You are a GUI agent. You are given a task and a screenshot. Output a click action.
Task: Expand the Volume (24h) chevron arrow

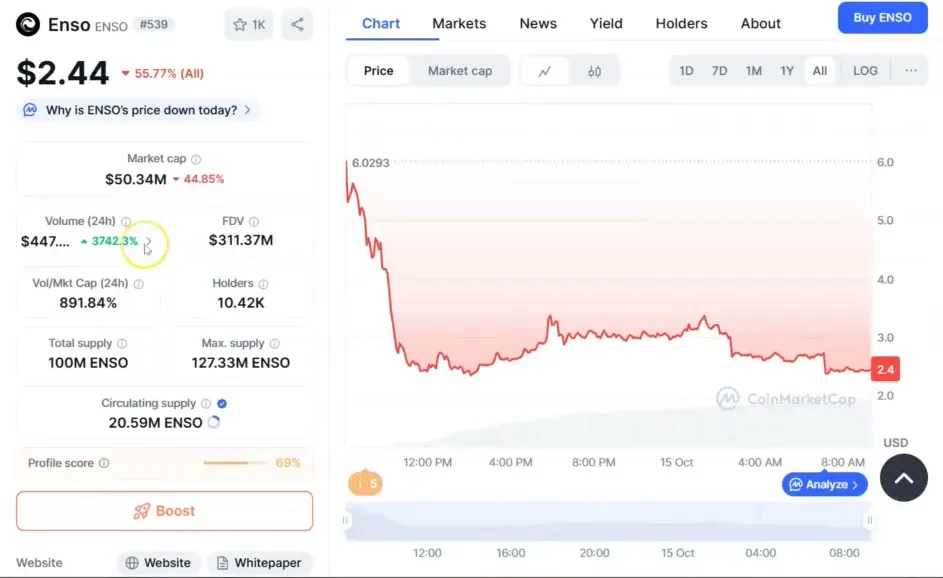click(x=147, y=241)
